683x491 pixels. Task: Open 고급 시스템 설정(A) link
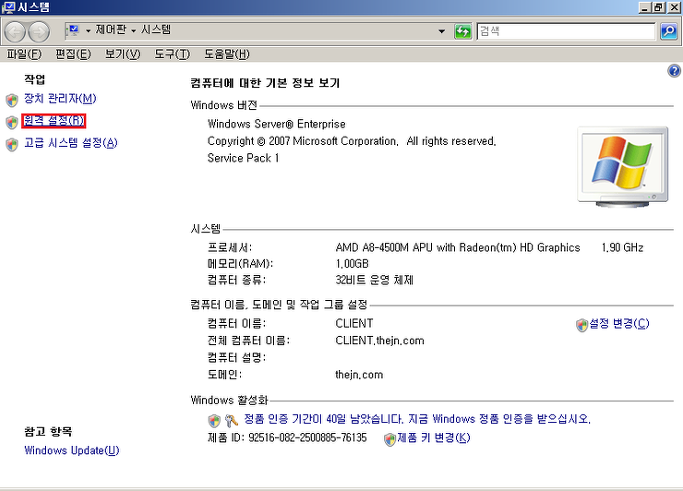tap(71, 143)
